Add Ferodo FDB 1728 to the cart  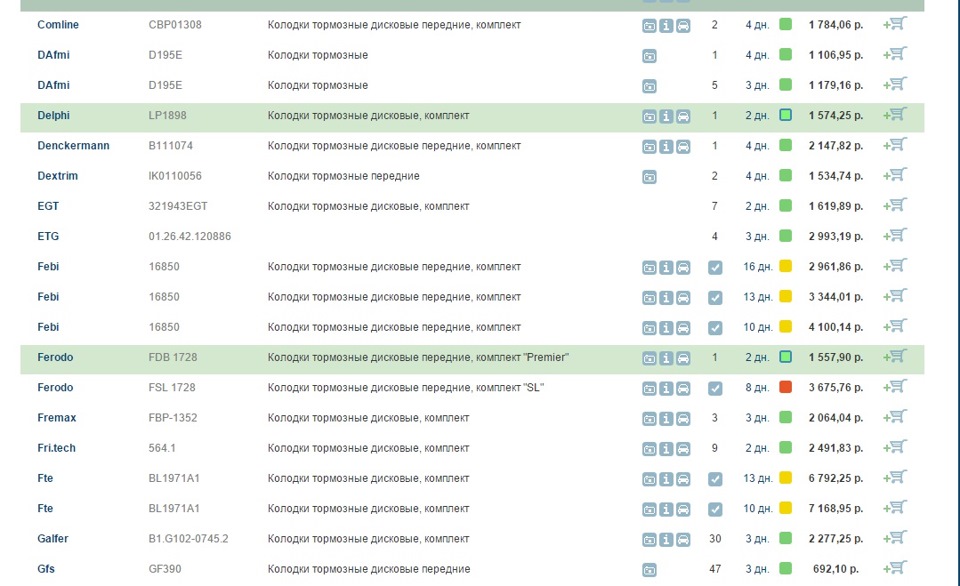point(894,356)
